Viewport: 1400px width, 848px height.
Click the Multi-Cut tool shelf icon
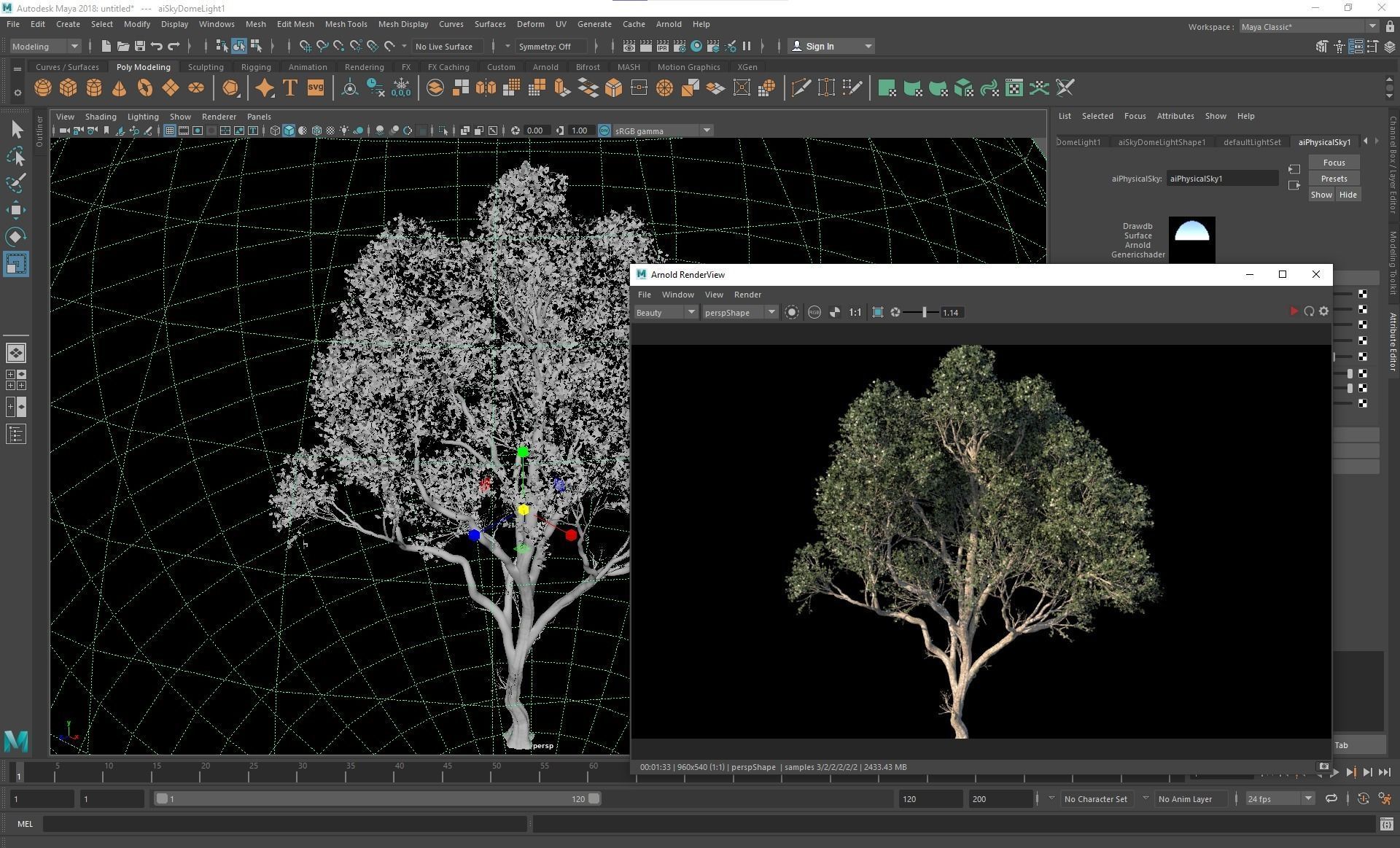coord(801,88)
